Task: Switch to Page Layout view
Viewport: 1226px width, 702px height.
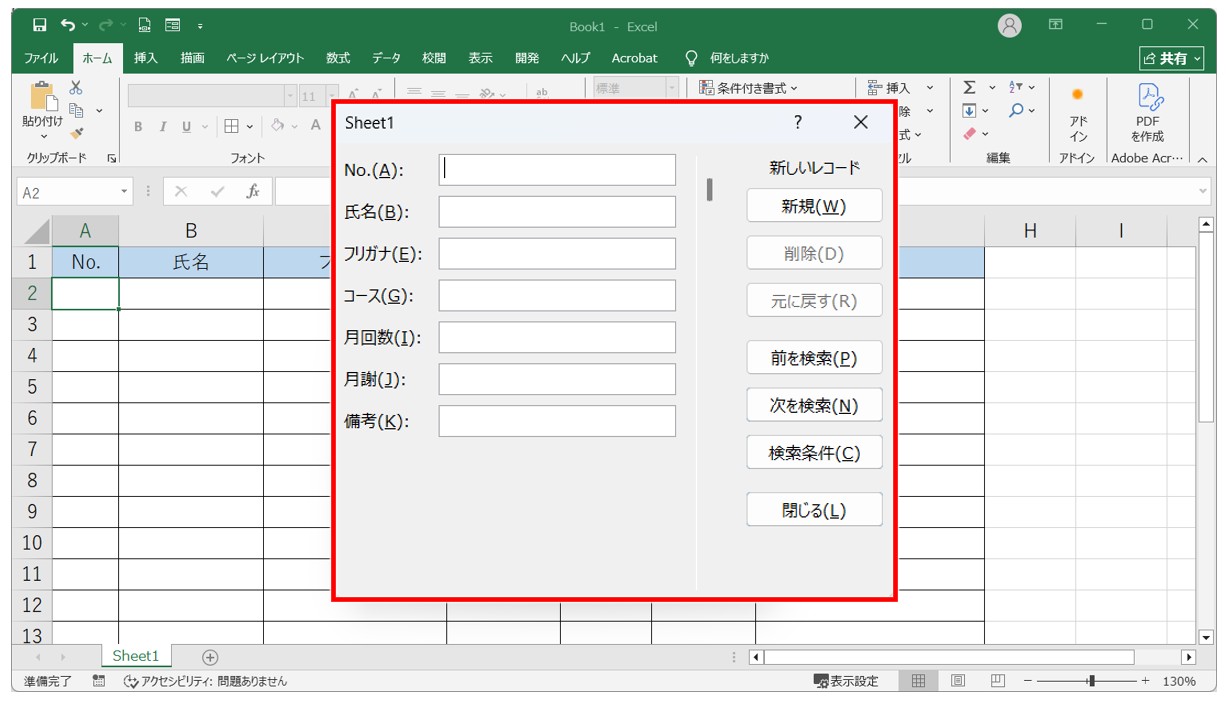Action: tap(958, 681)
